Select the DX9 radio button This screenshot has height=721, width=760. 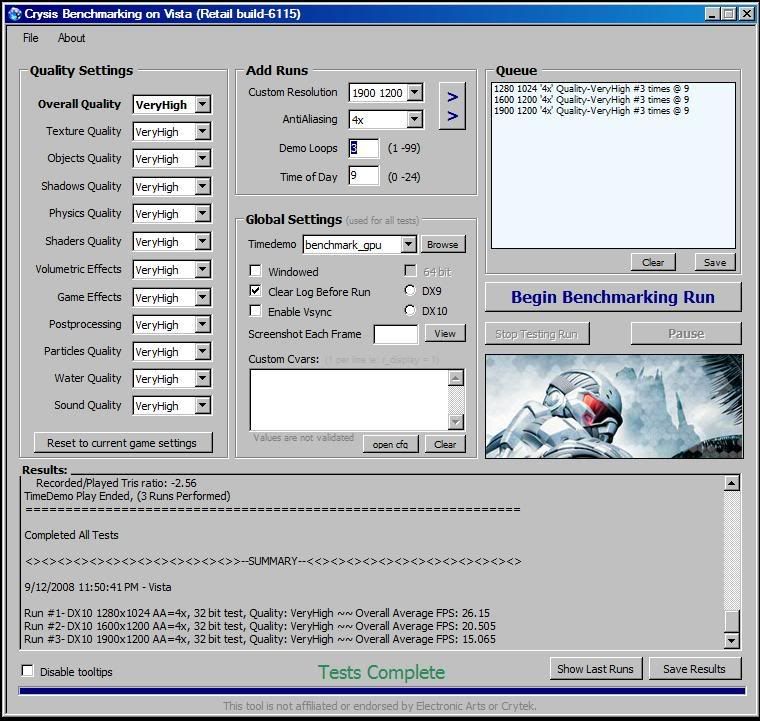click(x=410, y=290)
